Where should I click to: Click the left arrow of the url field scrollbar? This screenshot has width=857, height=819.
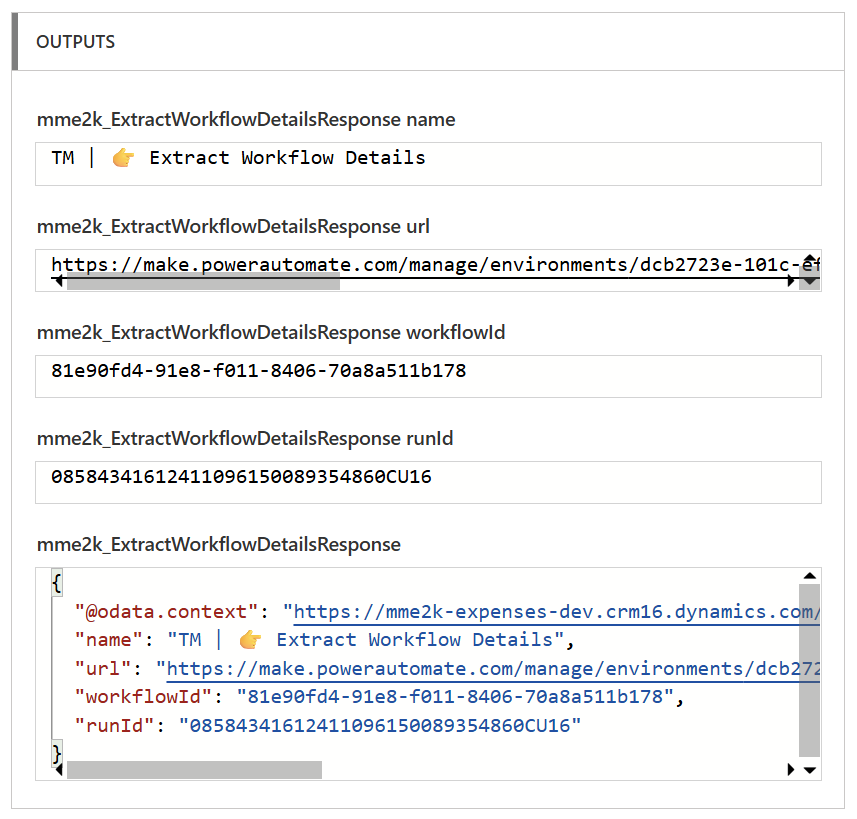(58, 282)
